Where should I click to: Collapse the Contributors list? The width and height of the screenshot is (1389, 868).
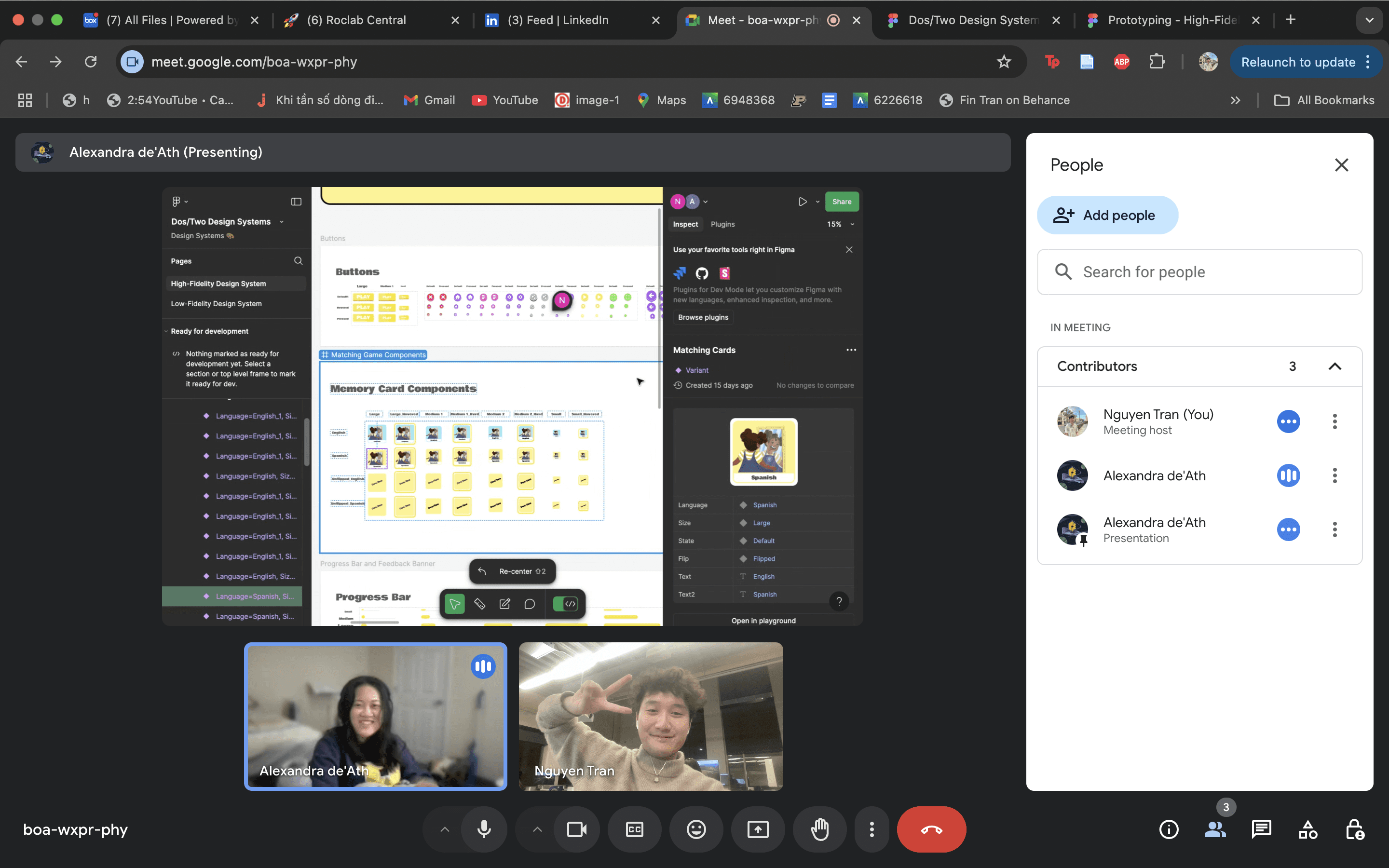tap(1335, 366)
